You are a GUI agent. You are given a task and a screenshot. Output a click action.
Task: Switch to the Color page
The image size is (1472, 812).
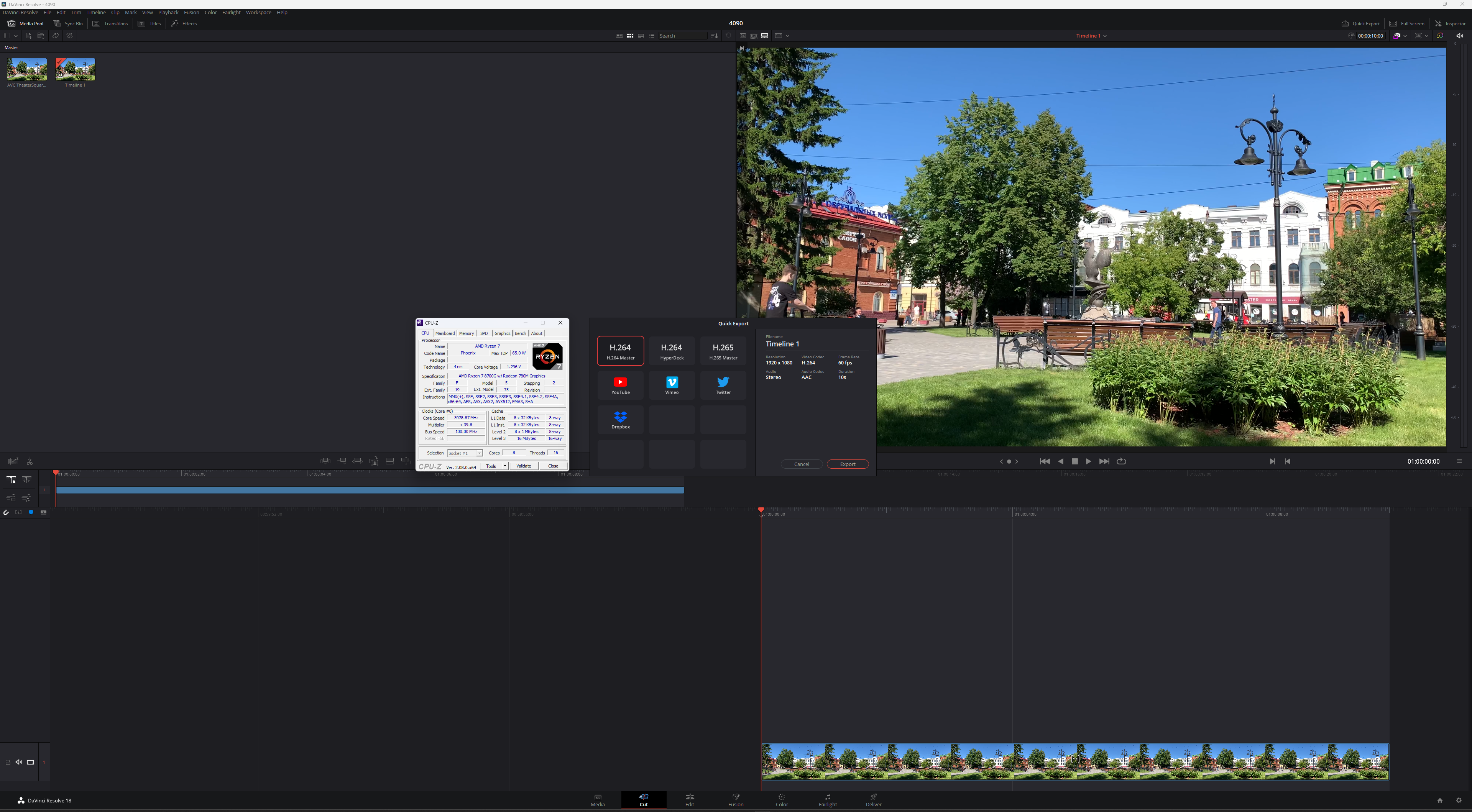(x=782, y=800)
